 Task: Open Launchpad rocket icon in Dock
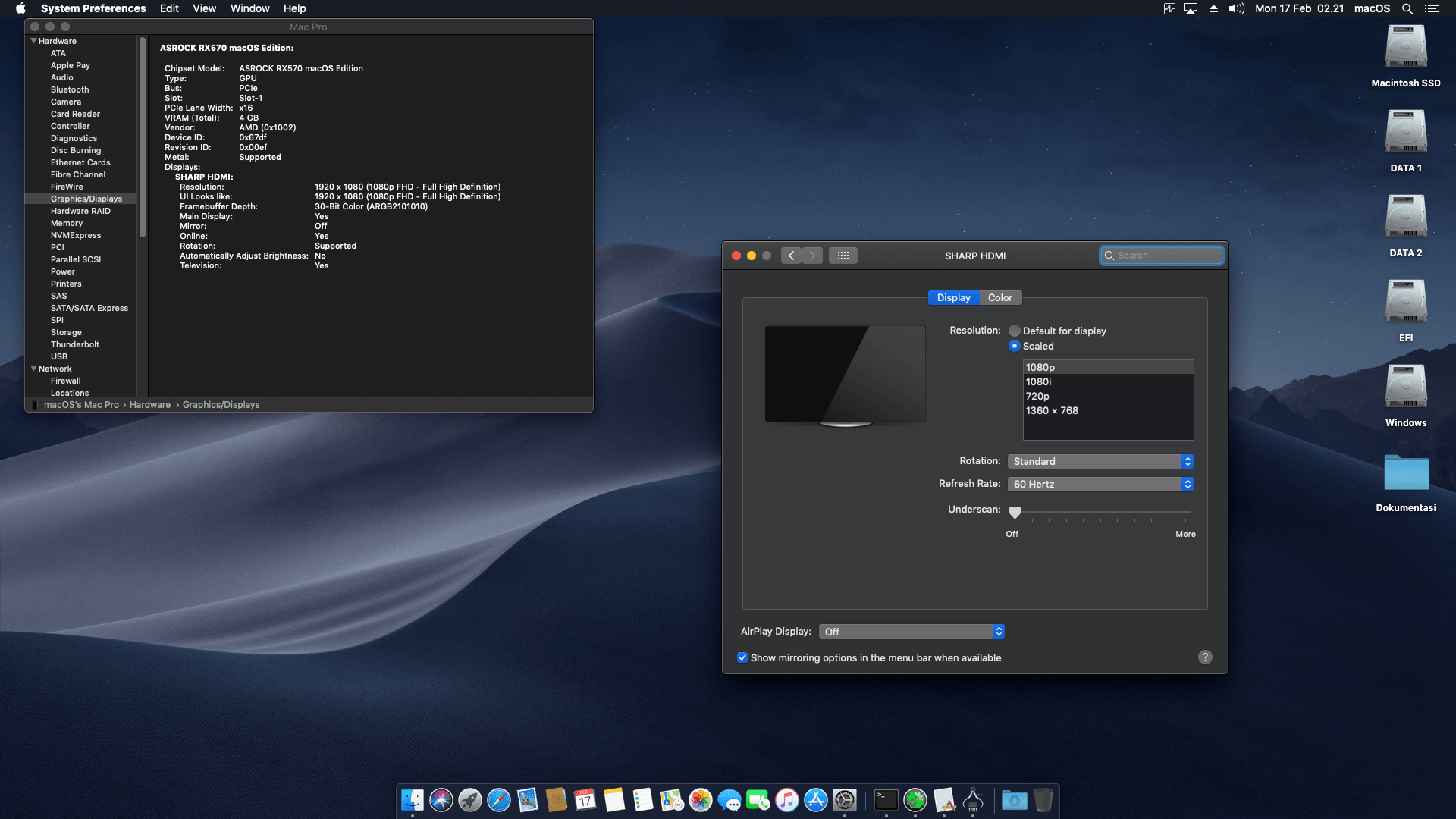(470, 800)
